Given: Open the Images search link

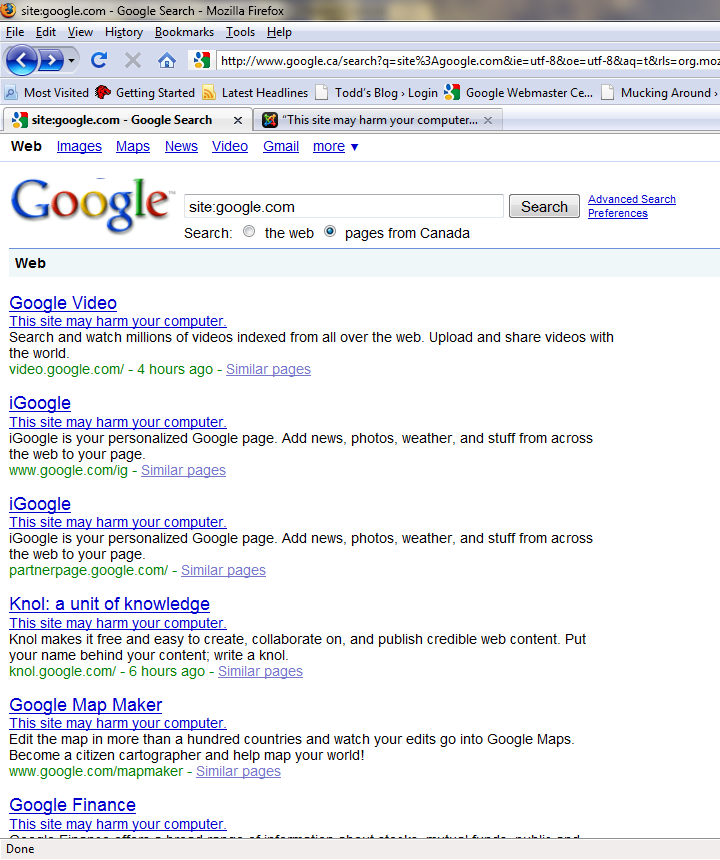Looking at the screenshot, I should 79,146.
